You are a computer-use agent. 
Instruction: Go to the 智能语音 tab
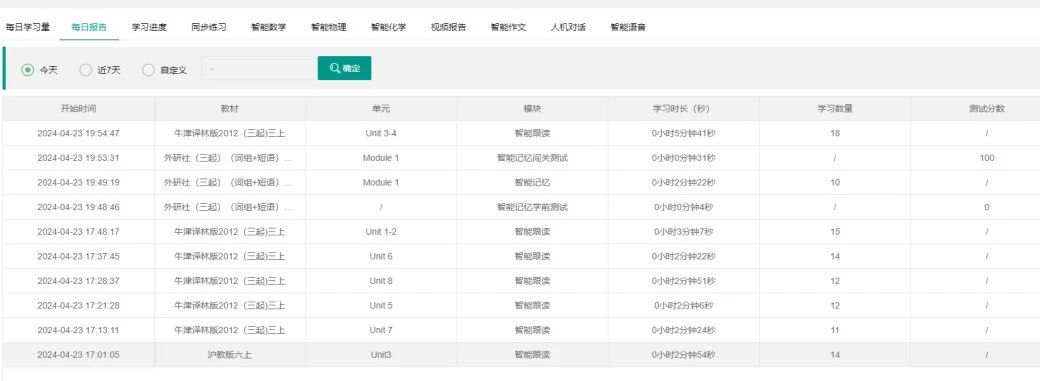628,27
